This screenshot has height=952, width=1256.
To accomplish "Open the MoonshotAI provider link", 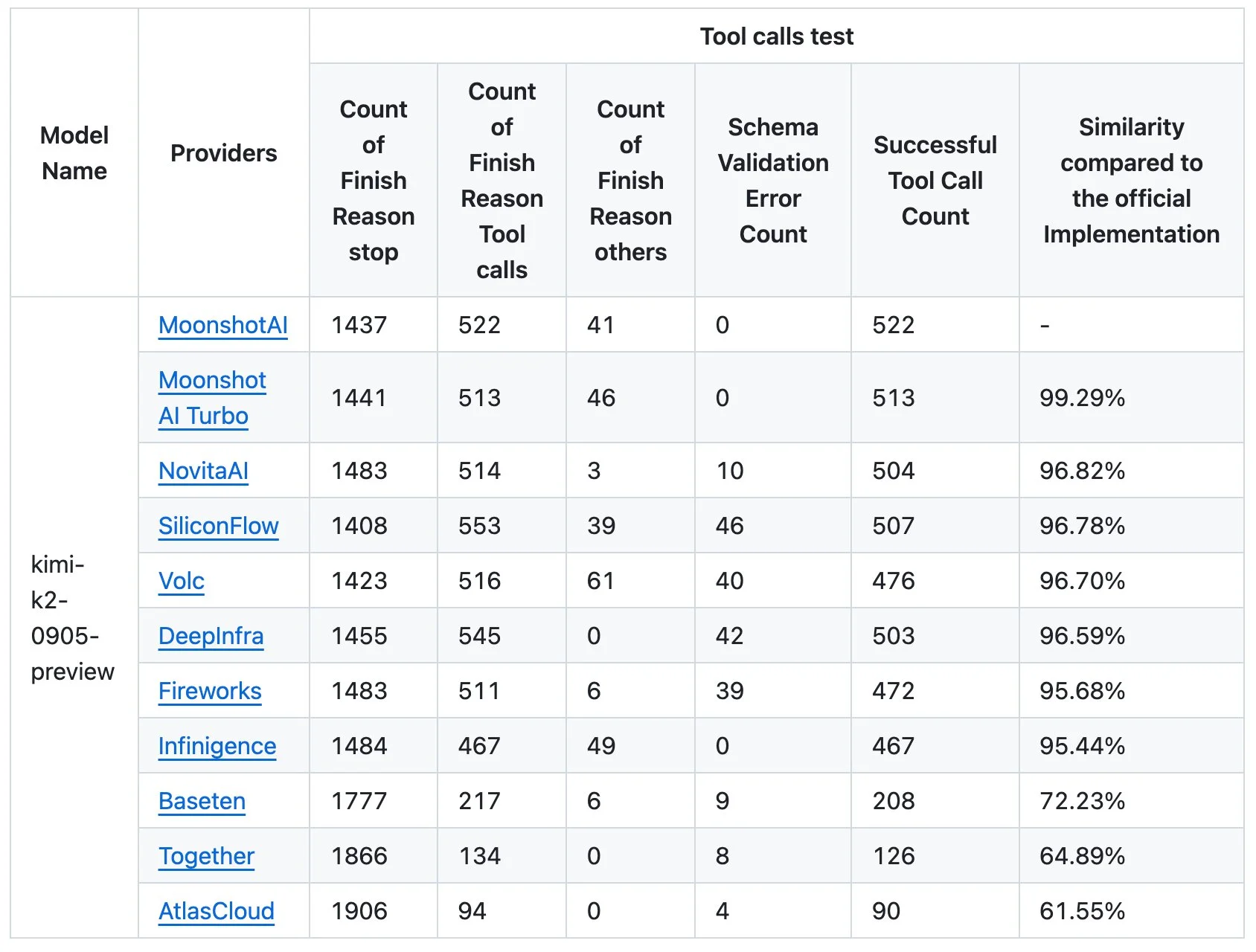I will [222, 325].
